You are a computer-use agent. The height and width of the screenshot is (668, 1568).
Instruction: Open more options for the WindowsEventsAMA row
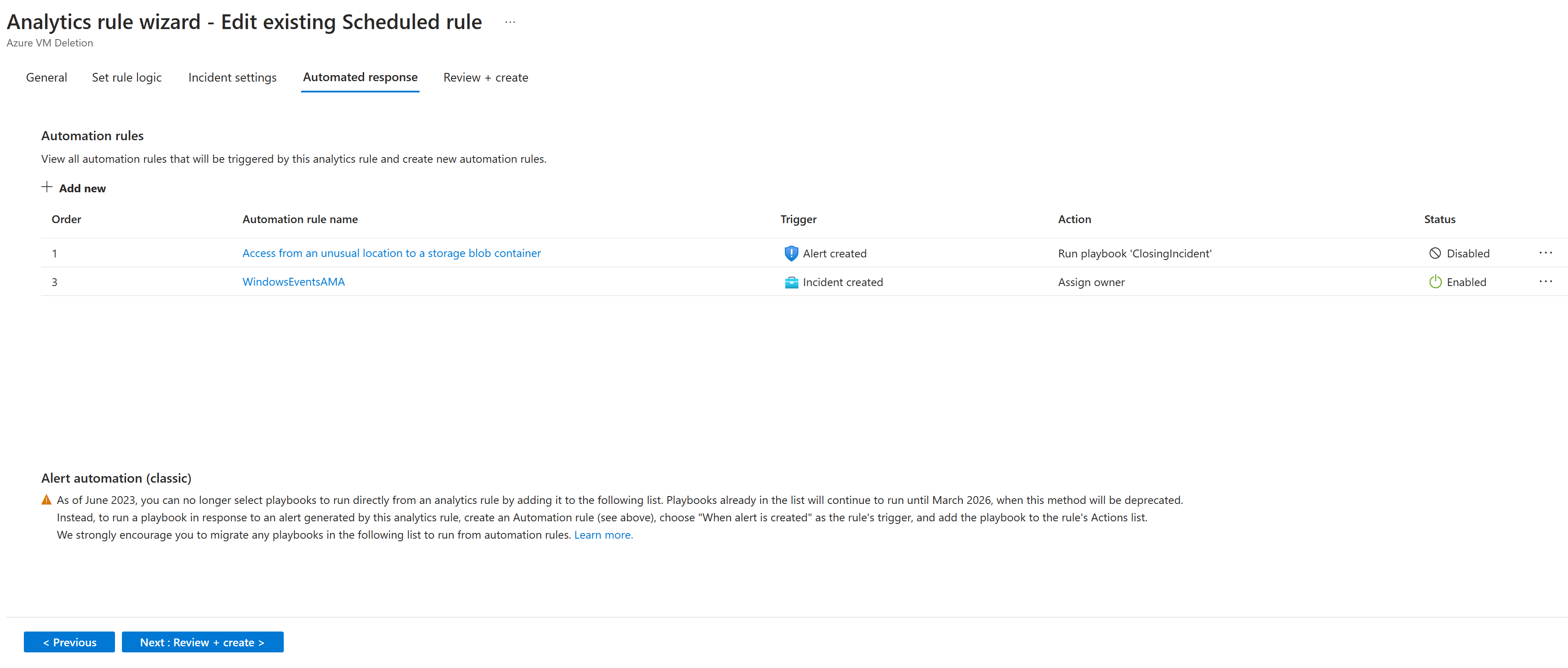click(x=1545, y=281)
